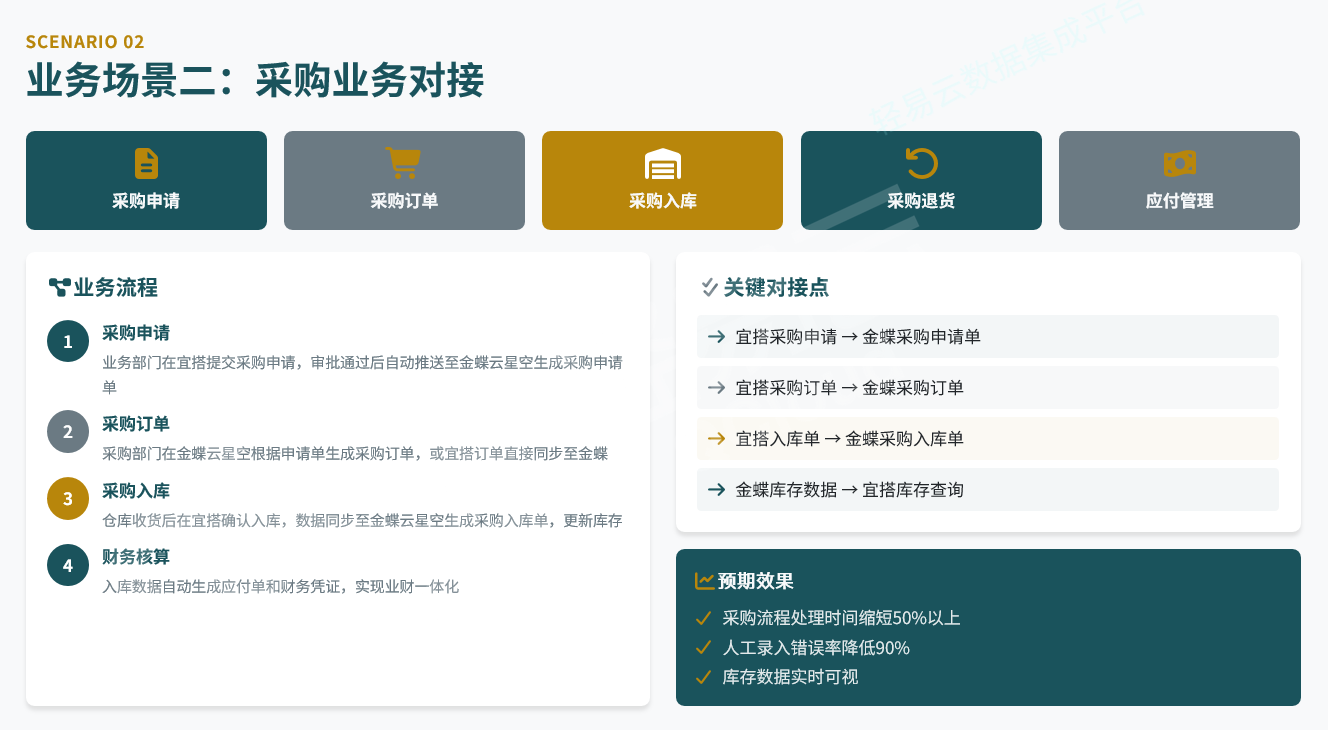
Task: Click the step 1 number circle
Action: (x=68, y=341)
